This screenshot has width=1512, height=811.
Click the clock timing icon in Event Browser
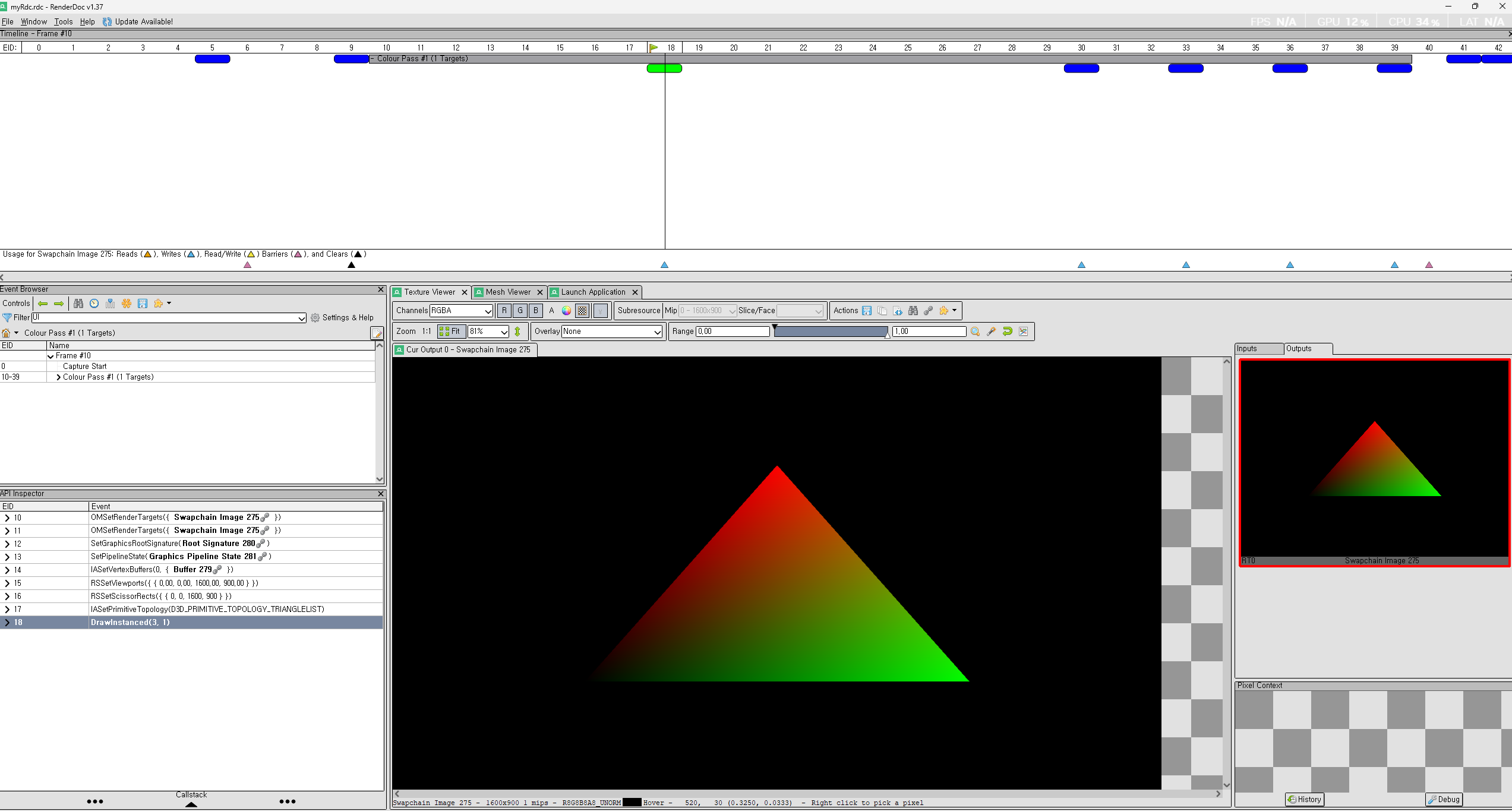click(x=94, y=304)
